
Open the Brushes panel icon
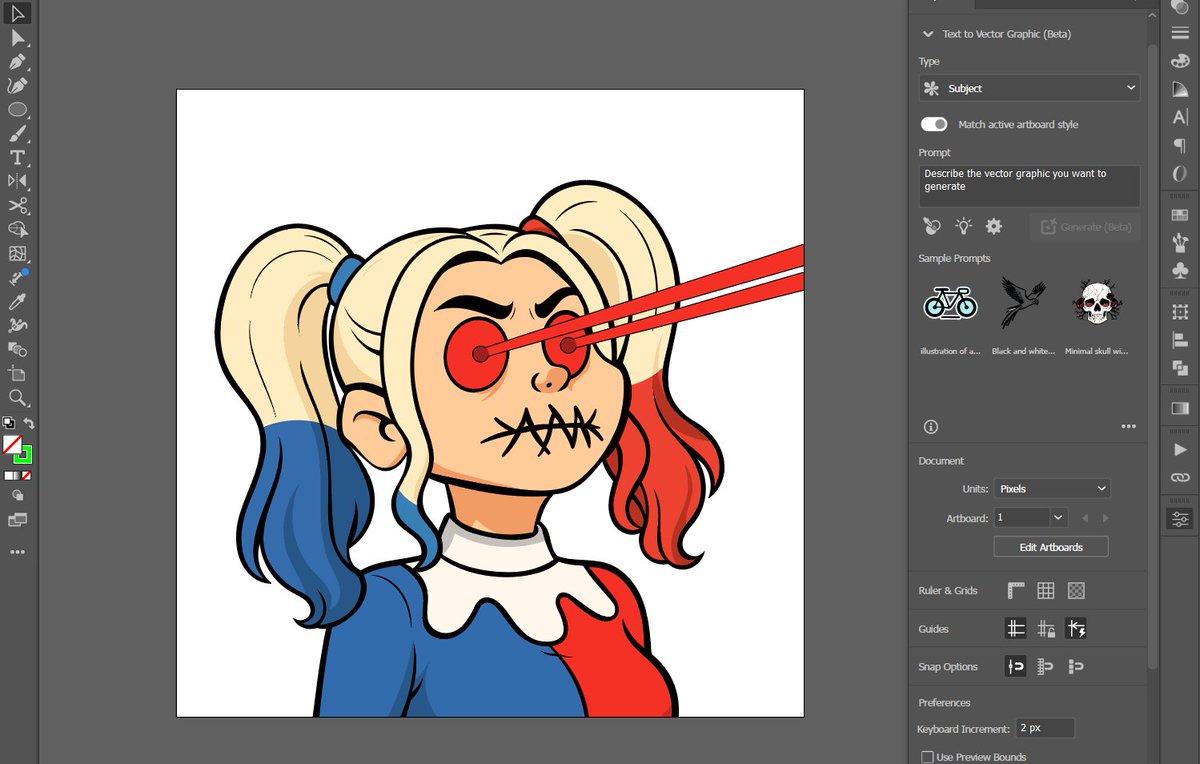(1180, 242)
